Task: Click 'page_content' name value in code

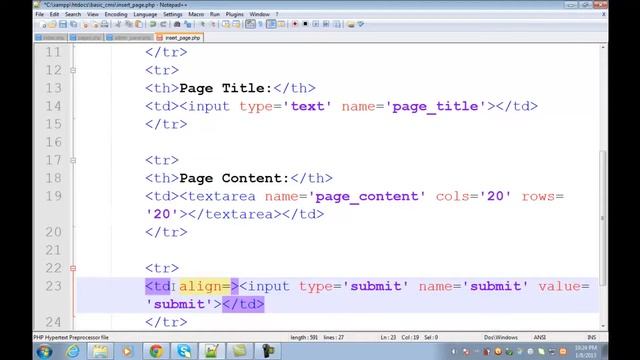Action: [x=367, y=196]
